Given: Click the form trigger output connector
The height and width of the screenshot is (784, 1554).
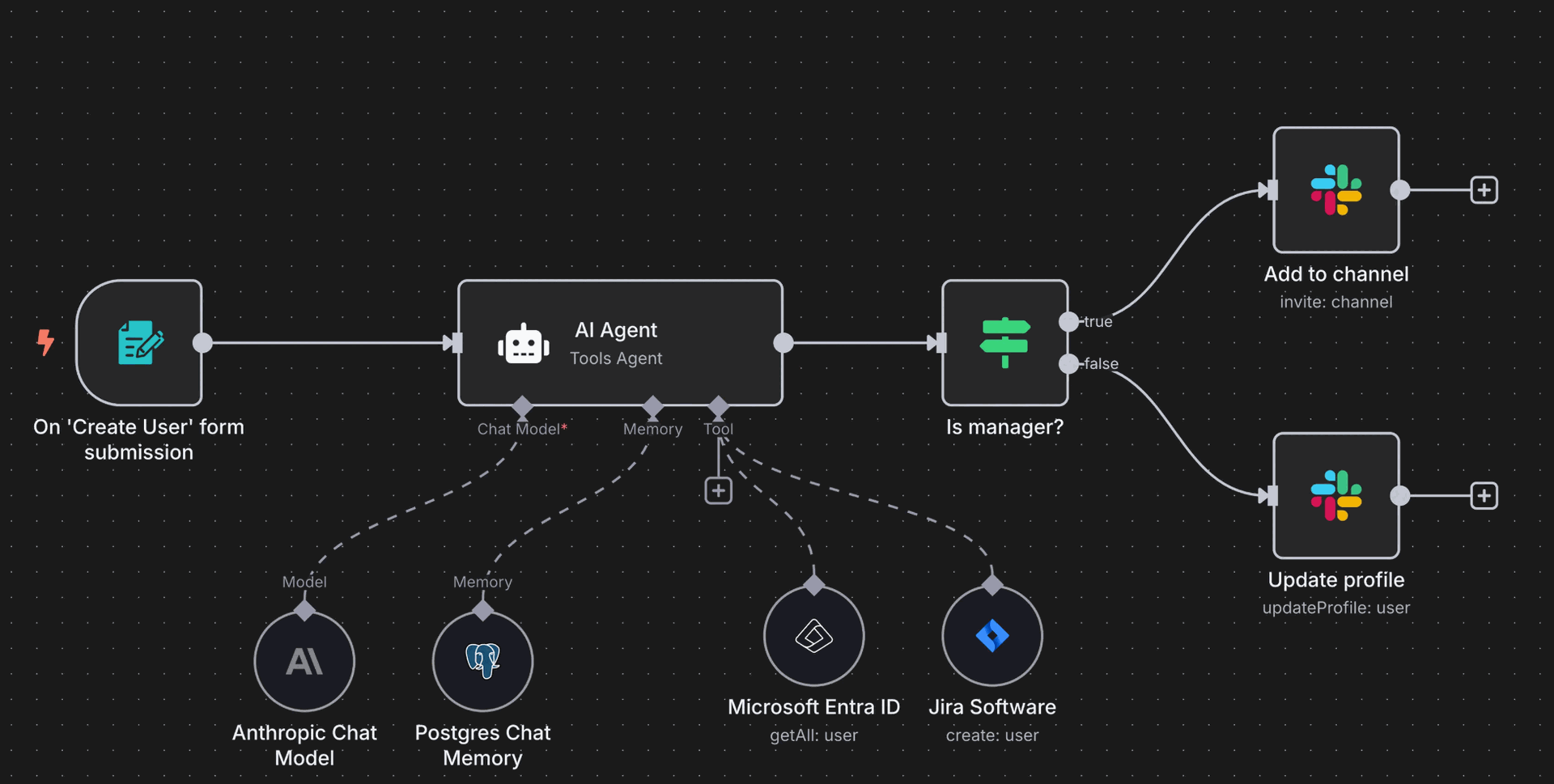Looking at the screenshot, I should [203, 342].
